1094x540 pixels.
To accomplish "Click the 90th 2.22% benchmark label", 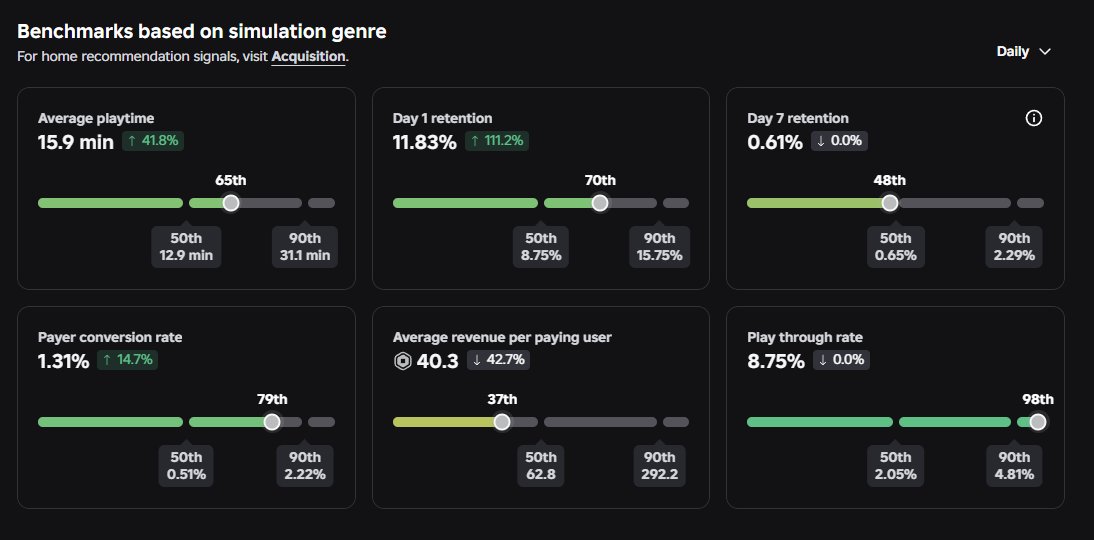I will 305,466.
